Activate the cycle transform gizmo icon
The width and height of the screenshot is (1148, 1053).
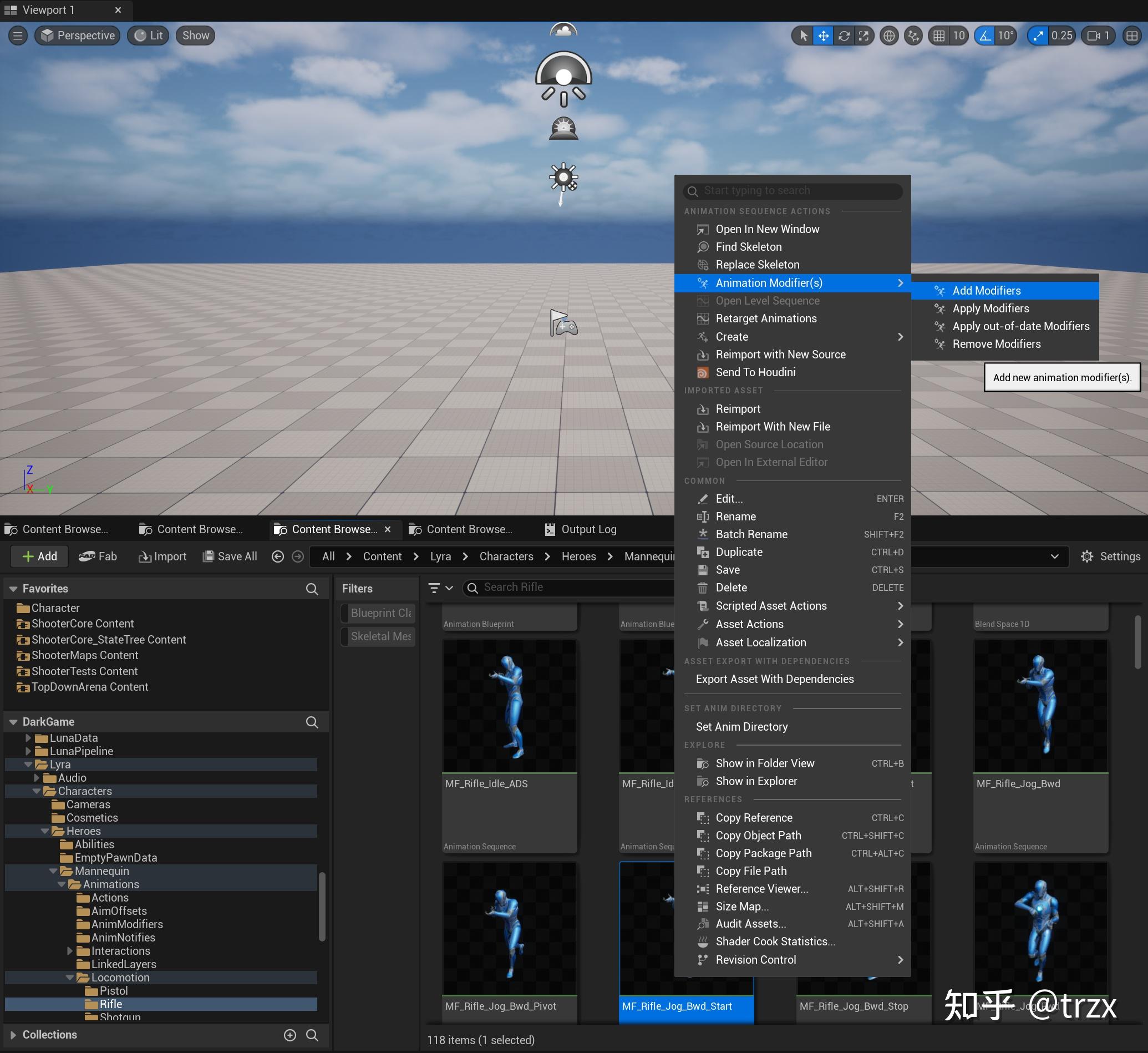click(844, 36)
